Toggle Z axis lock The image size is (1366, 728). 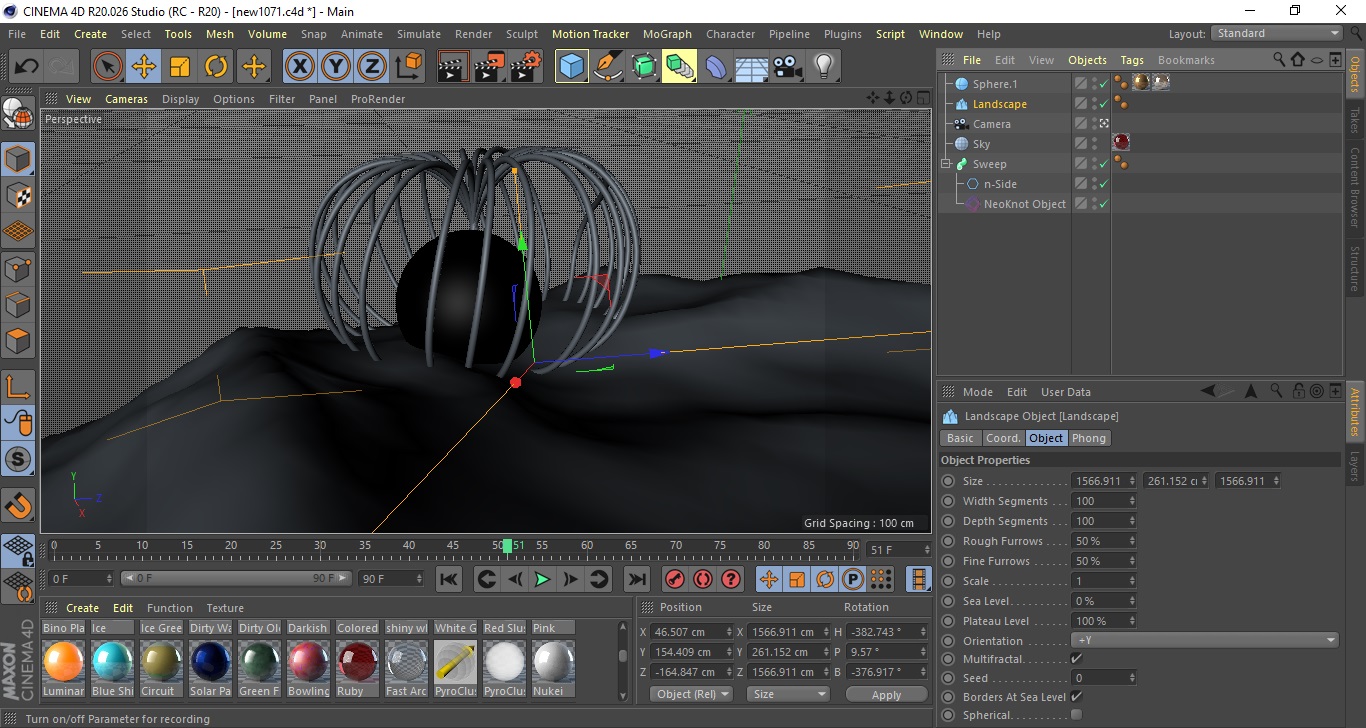coord(372,67)
